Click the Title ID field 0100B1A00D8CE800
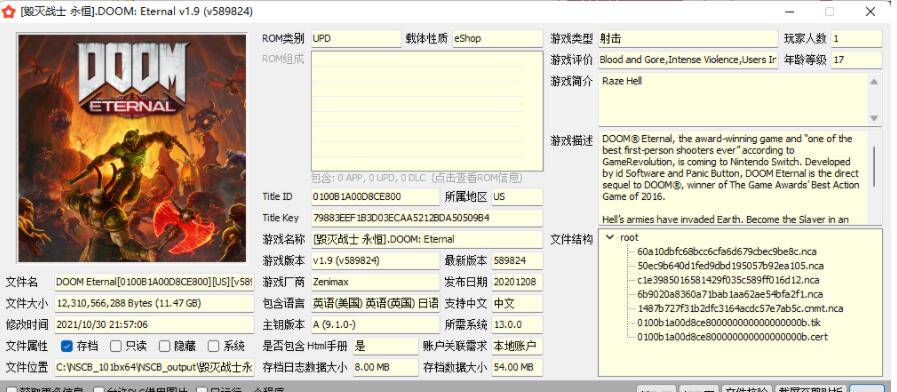The image size is (897, 392). click(375, 196)
